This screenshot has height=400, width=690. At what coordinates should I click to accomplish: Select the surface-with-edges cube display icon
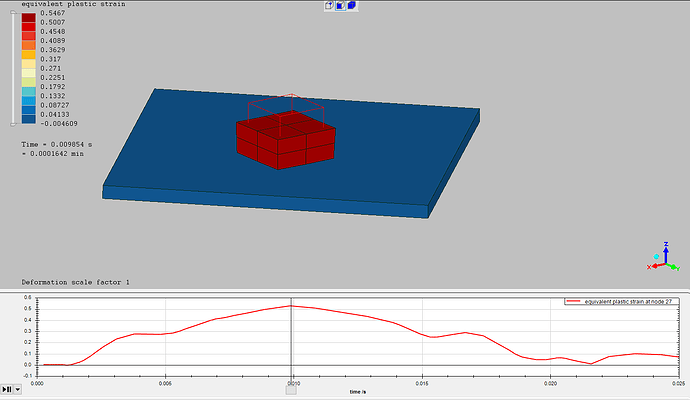click(x=341, y=6)
